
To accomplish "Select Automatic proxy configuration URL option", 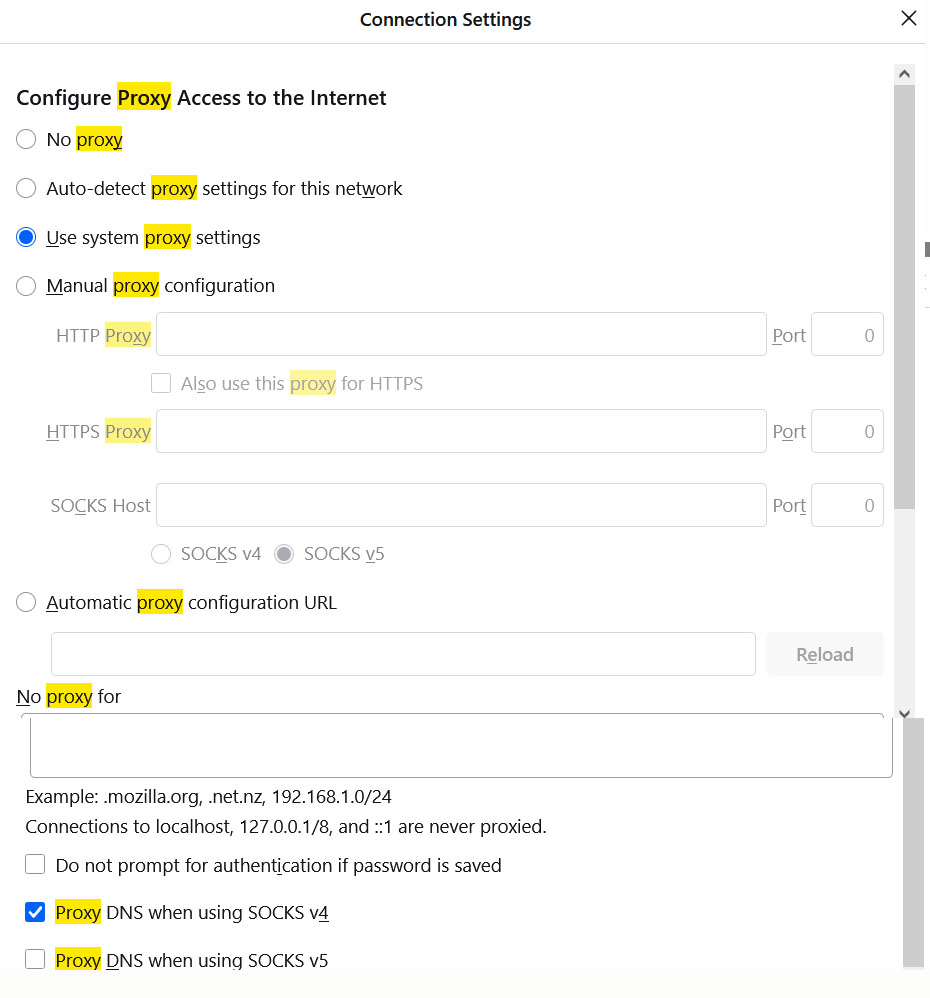I will click(x=27, y=603).
